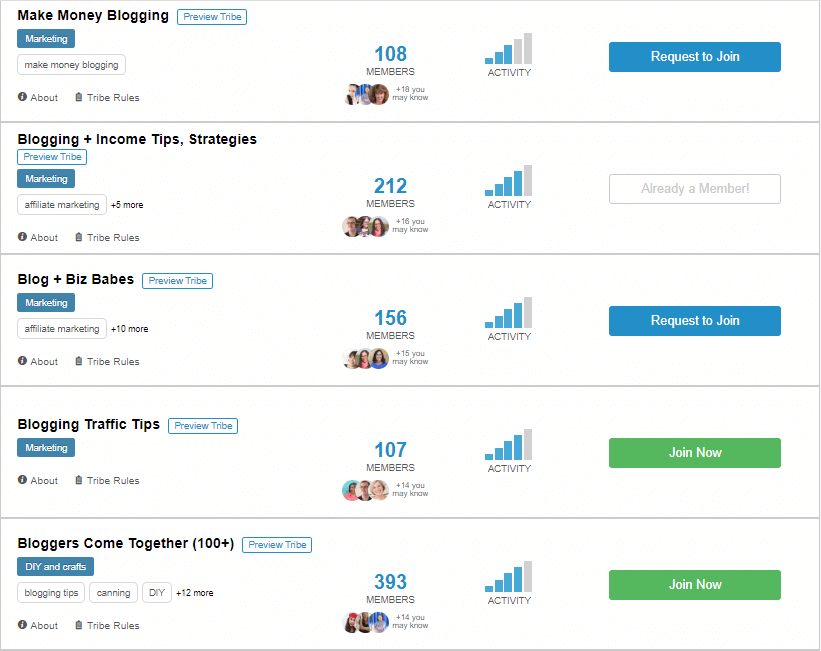Click member avatars of Make Money Blogging

367,94
